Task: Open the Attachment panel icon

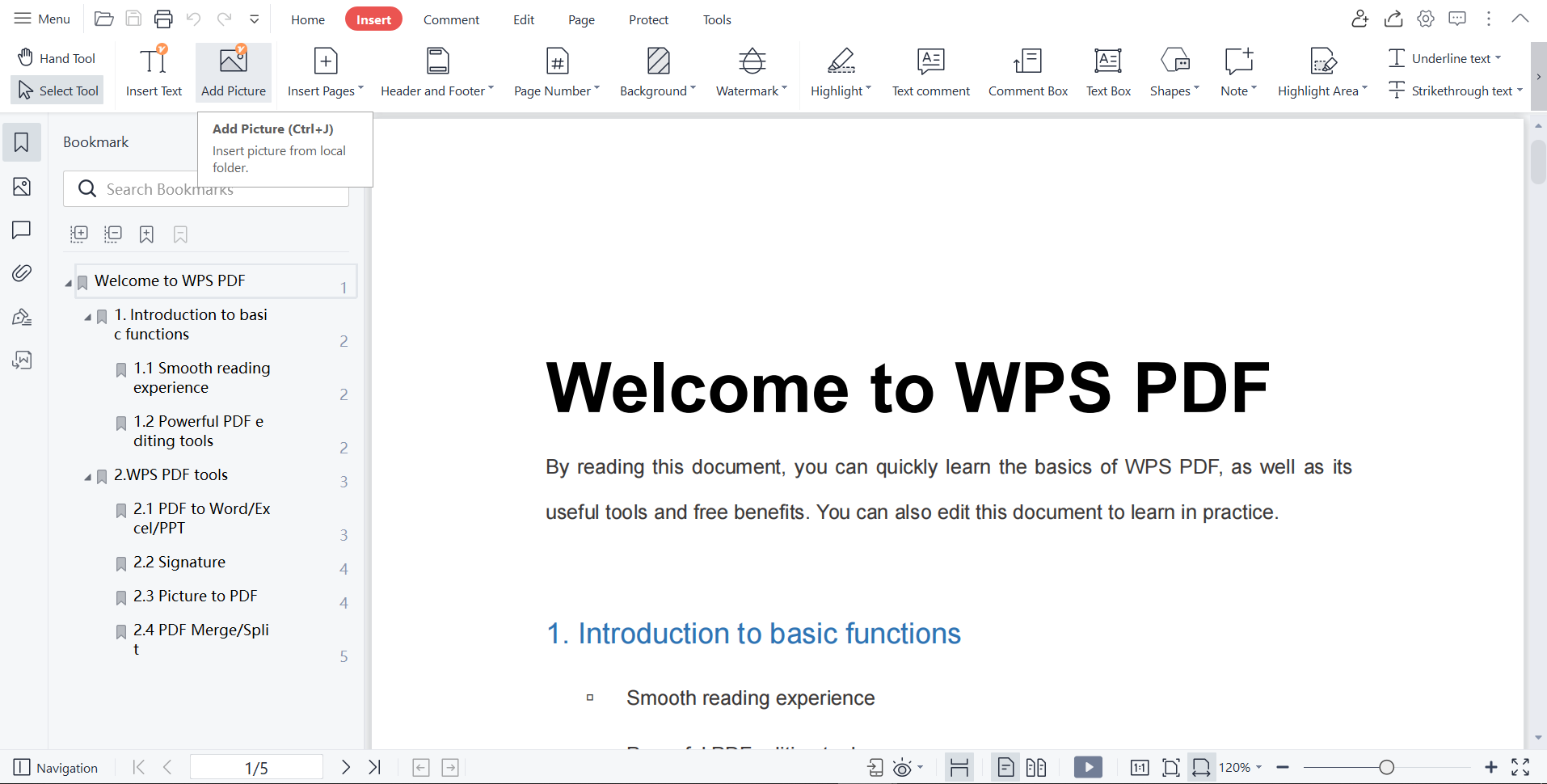Action: click(x=21, y=273)
